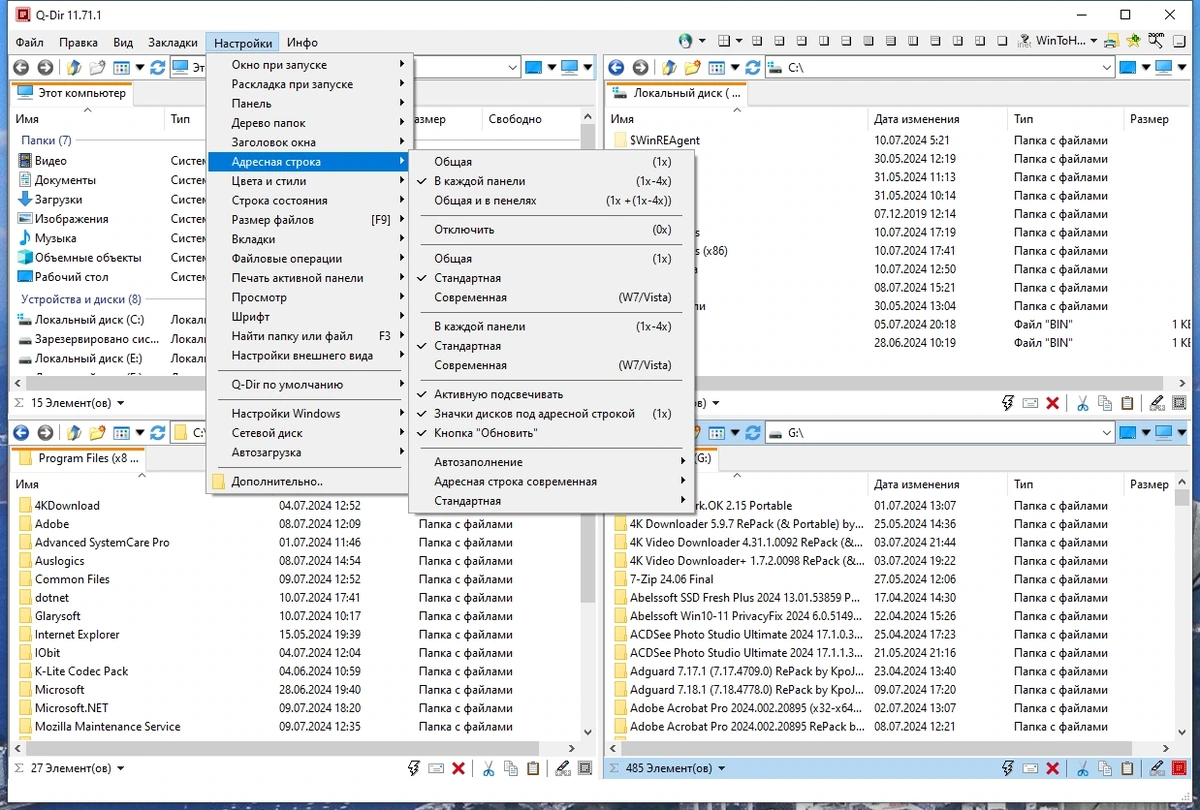The width and height of the screenshot is (1200, 810).
Task: Click Refresh icon in bottom-right G:\ panel
Action: coord(752,433)
